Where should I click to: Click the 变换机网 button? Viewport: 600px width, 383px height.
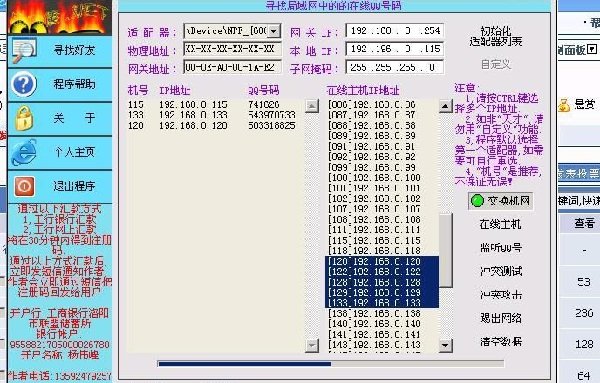501,201
